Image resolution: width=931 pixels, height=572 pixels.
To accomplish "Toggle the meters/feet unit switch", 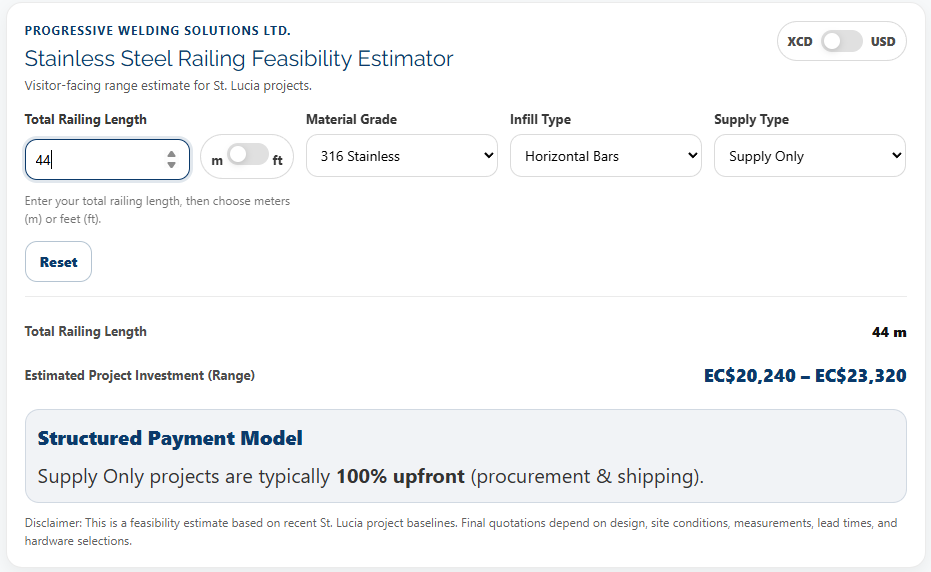I will [247, 156].
